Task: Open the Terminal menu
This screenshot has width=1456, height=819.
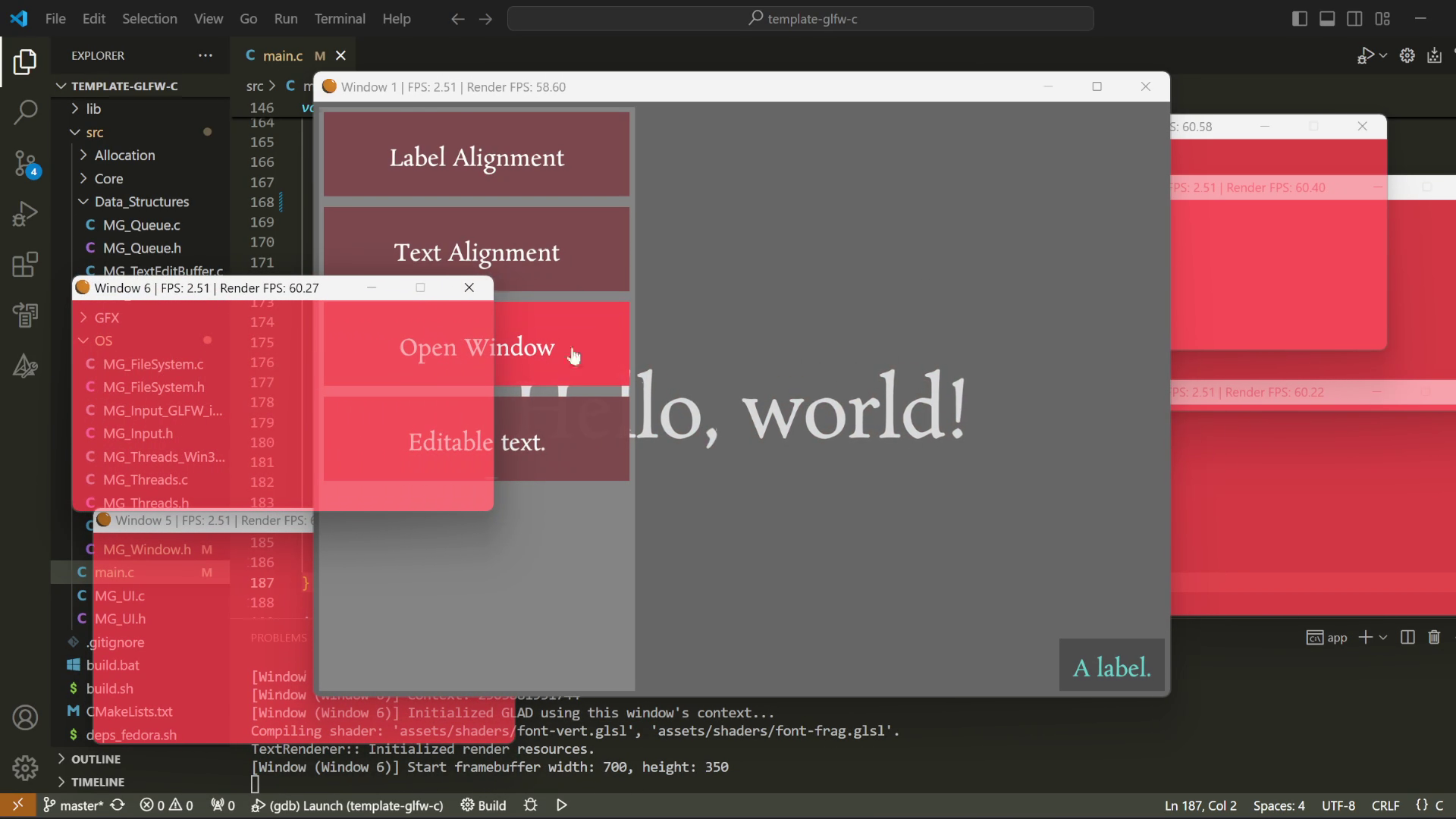Action: (340, 19)
